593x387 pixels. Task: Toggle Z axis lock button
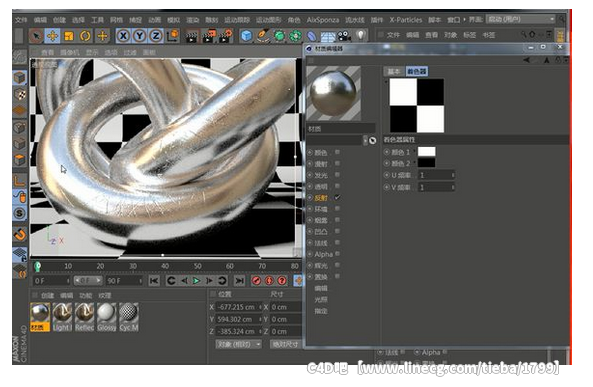tap(156, 36)
